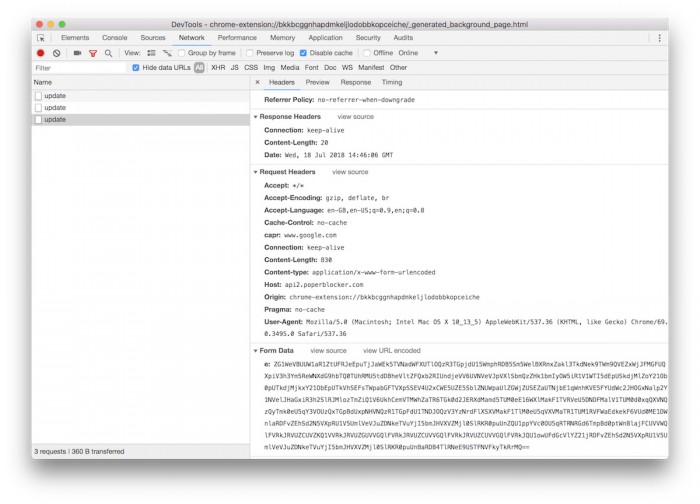
Task: Open the Performance tab
Action: coord(237,38)
